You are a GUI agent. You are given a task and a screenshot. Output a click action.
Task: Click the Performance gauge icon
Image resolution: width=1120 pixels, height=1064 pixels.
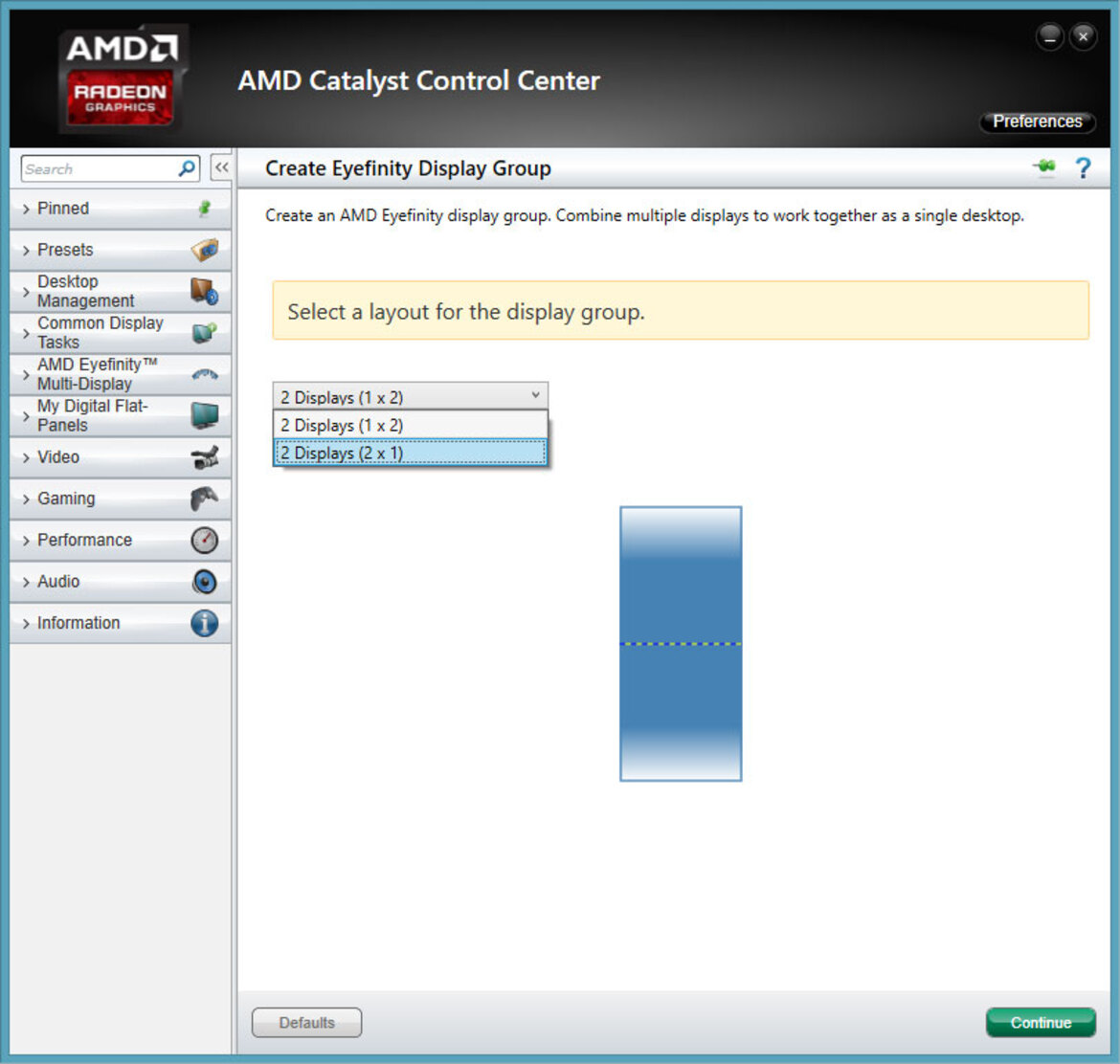(x=205, y=540)
